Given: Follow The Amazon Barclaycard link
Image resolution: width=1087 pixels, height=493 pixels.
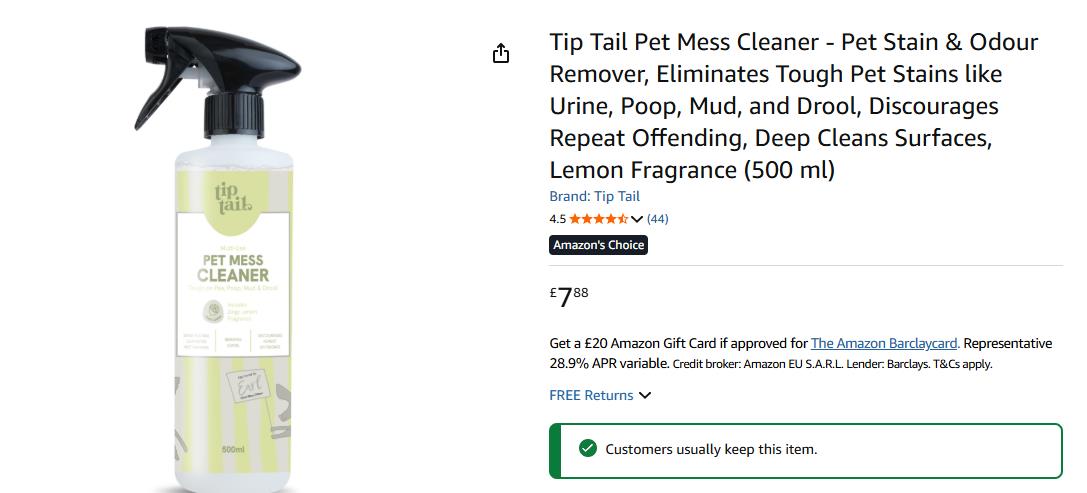Looking at the screenshot, I should 884,343.
